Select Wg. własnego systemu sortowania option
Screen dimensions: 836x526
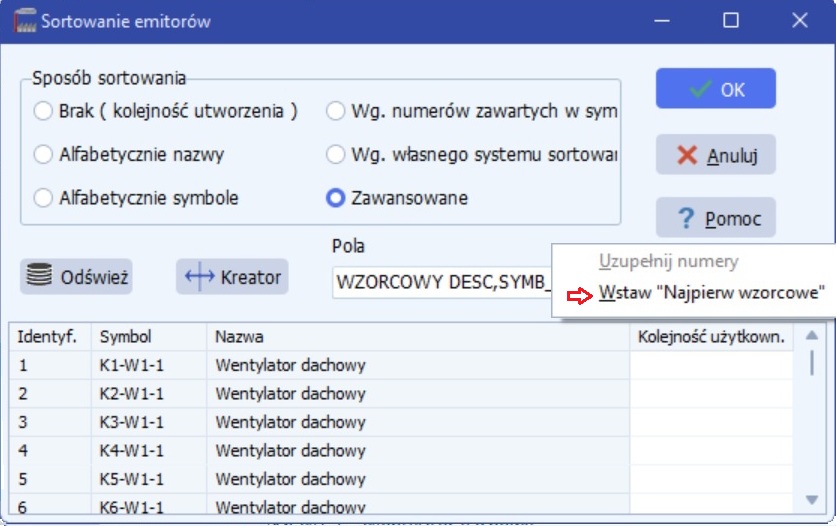coord(336,155)
